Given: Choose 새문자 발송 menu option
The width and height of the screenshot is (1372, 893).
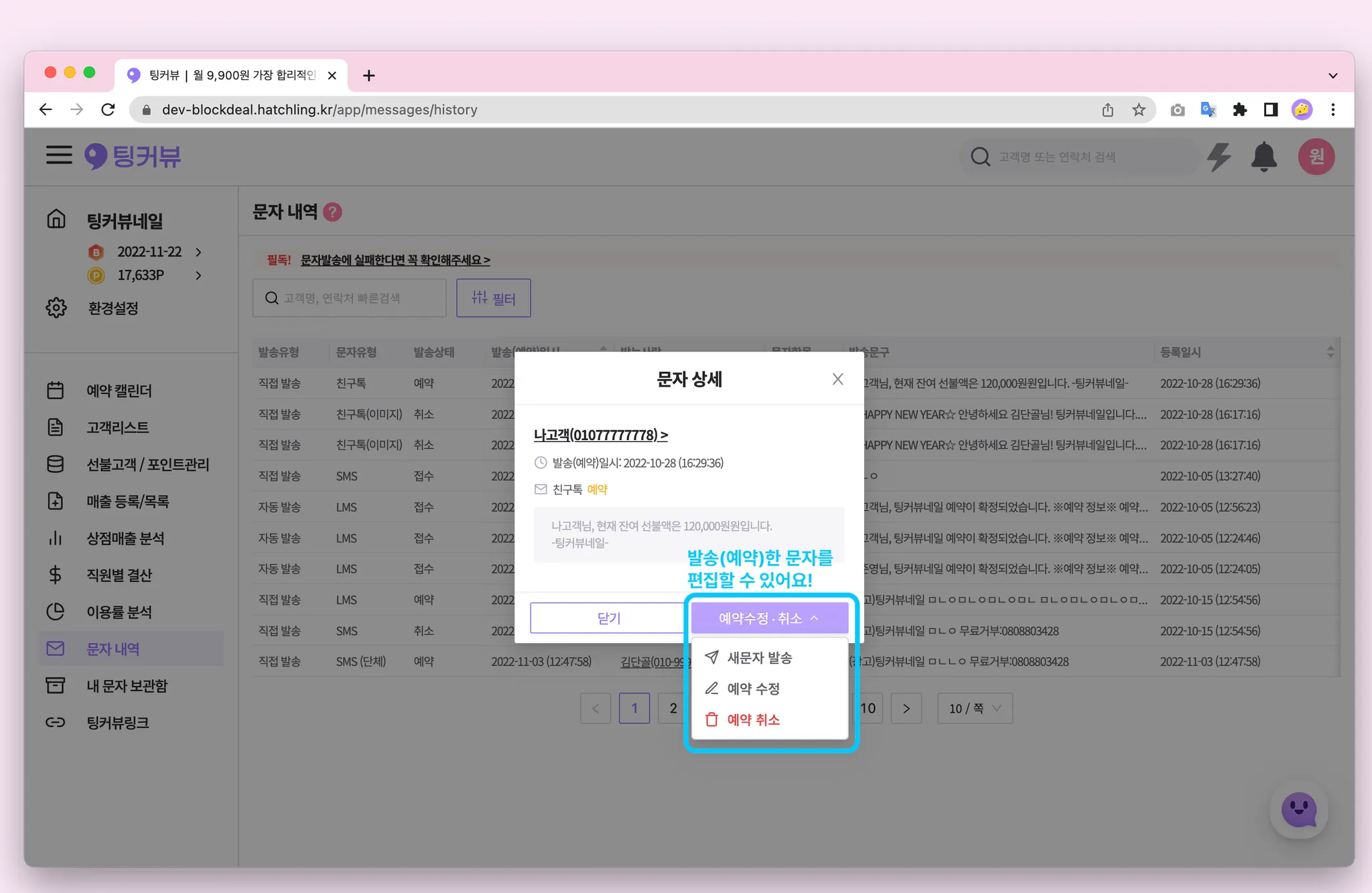Looking at the screenshot, I should click(x=759, y=658).
